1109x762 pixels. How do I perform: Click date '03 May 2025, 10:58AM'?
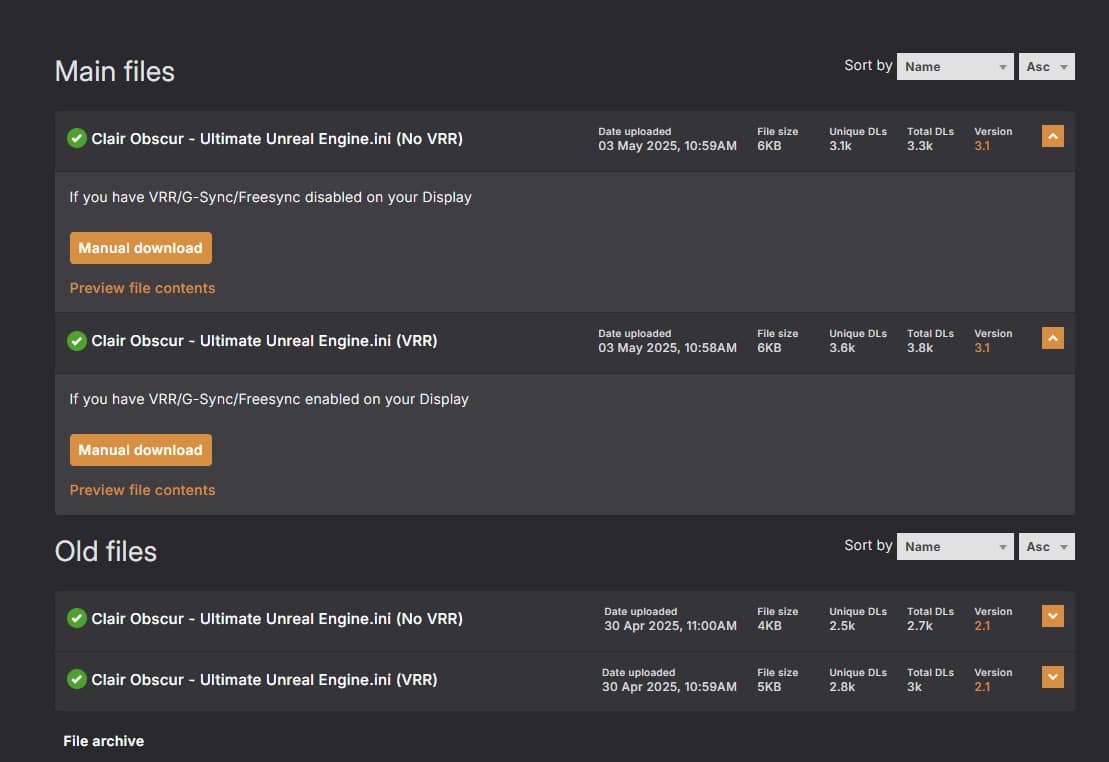pyautogui.click(x=667, y=348)
